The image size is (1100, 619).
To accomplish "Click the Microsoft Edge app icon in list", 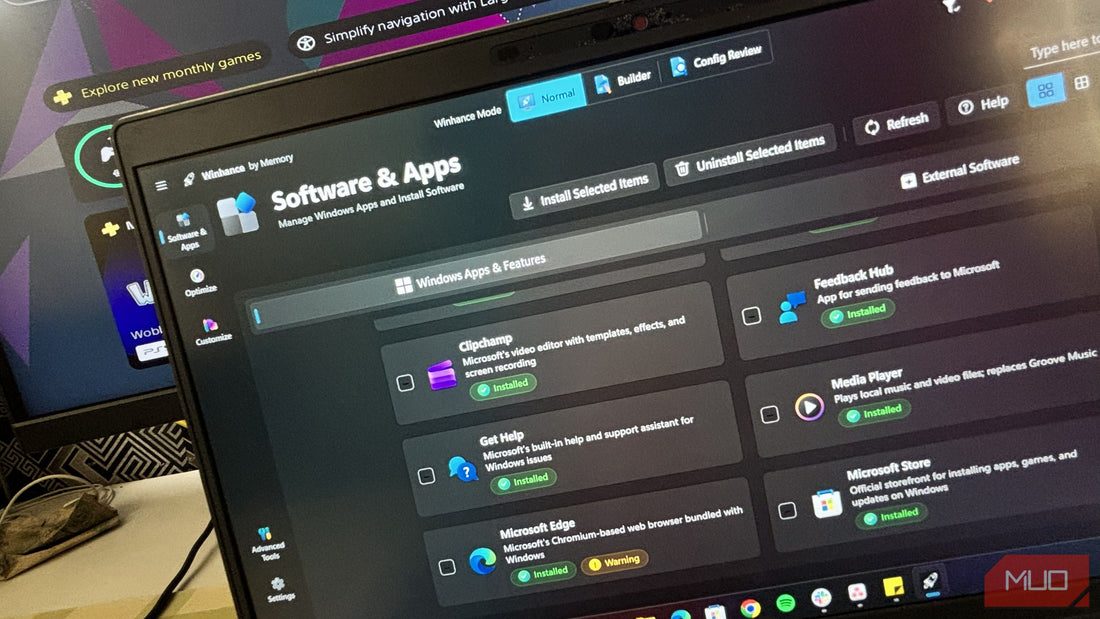I will pyautogui.click(x=483, y=560).
